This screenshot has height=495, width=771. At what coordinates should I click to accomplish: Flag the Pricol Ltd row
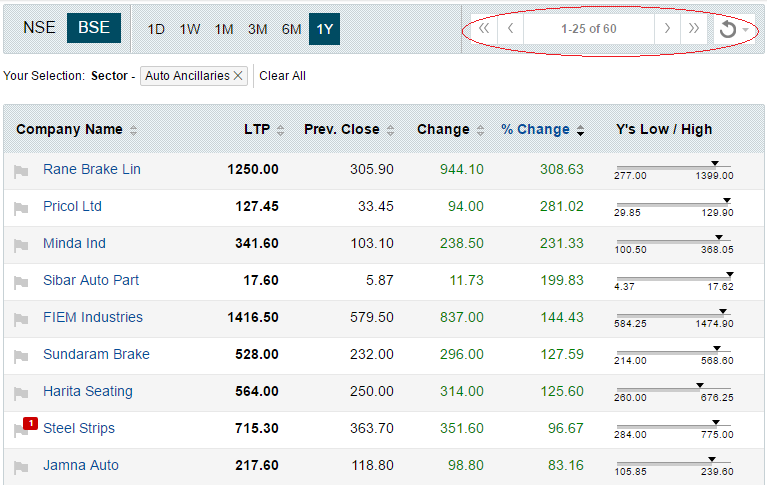tap(21, 208)
